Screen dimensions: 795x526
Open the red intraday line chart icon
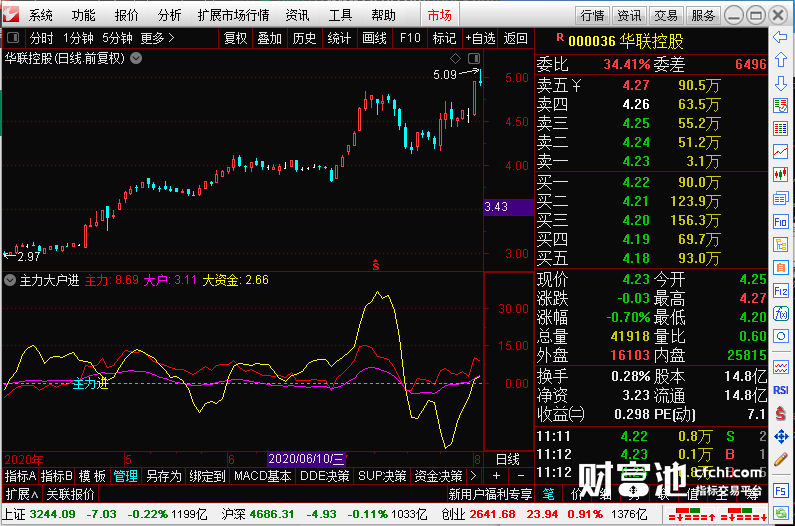(x=780, y=151)
